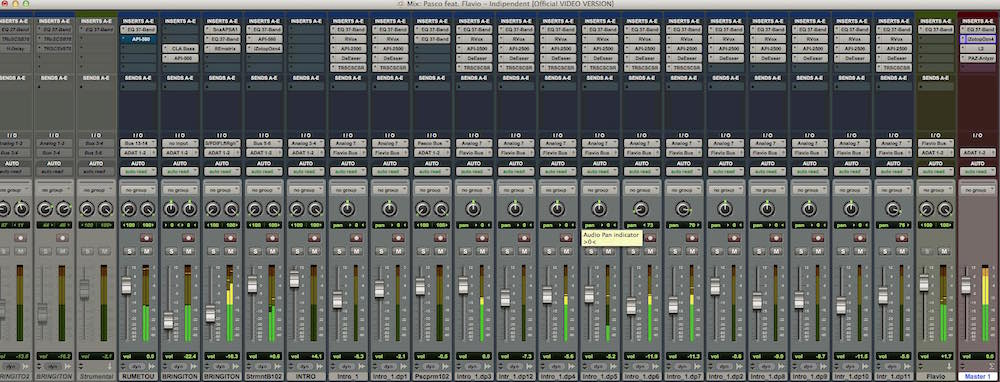Image resolution: width=1000 pixels, height=382 pixels.
Task: Select the 'Pscprm102' track name
Action: (x=431, y=376)
